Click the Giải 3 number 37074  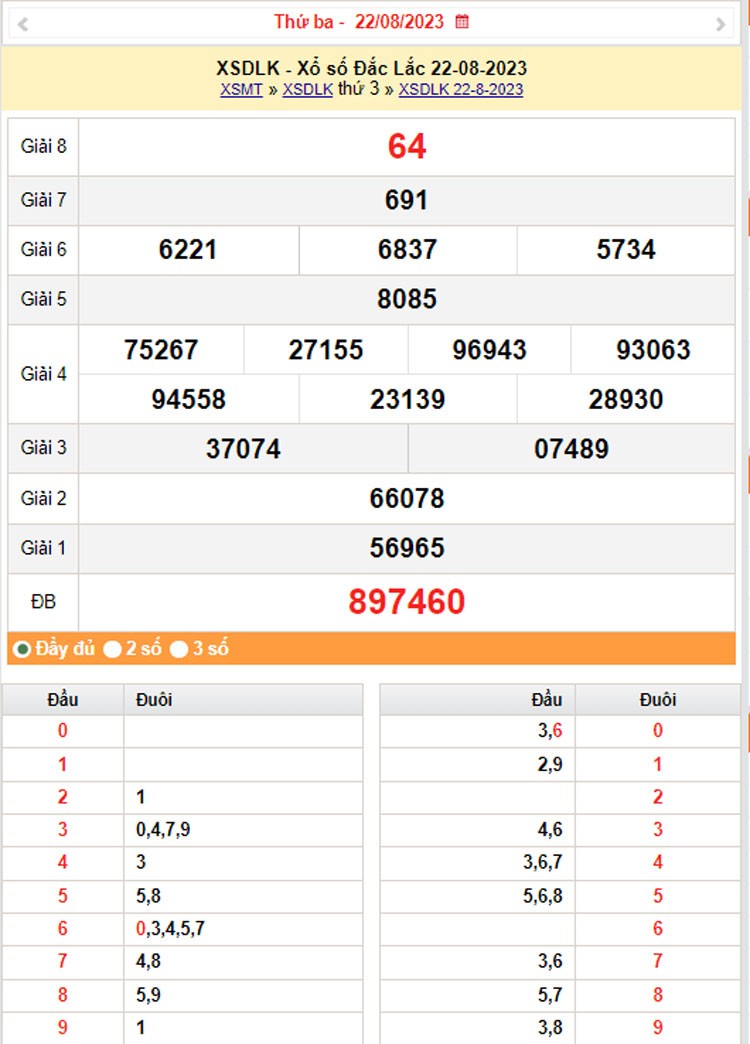243,448
